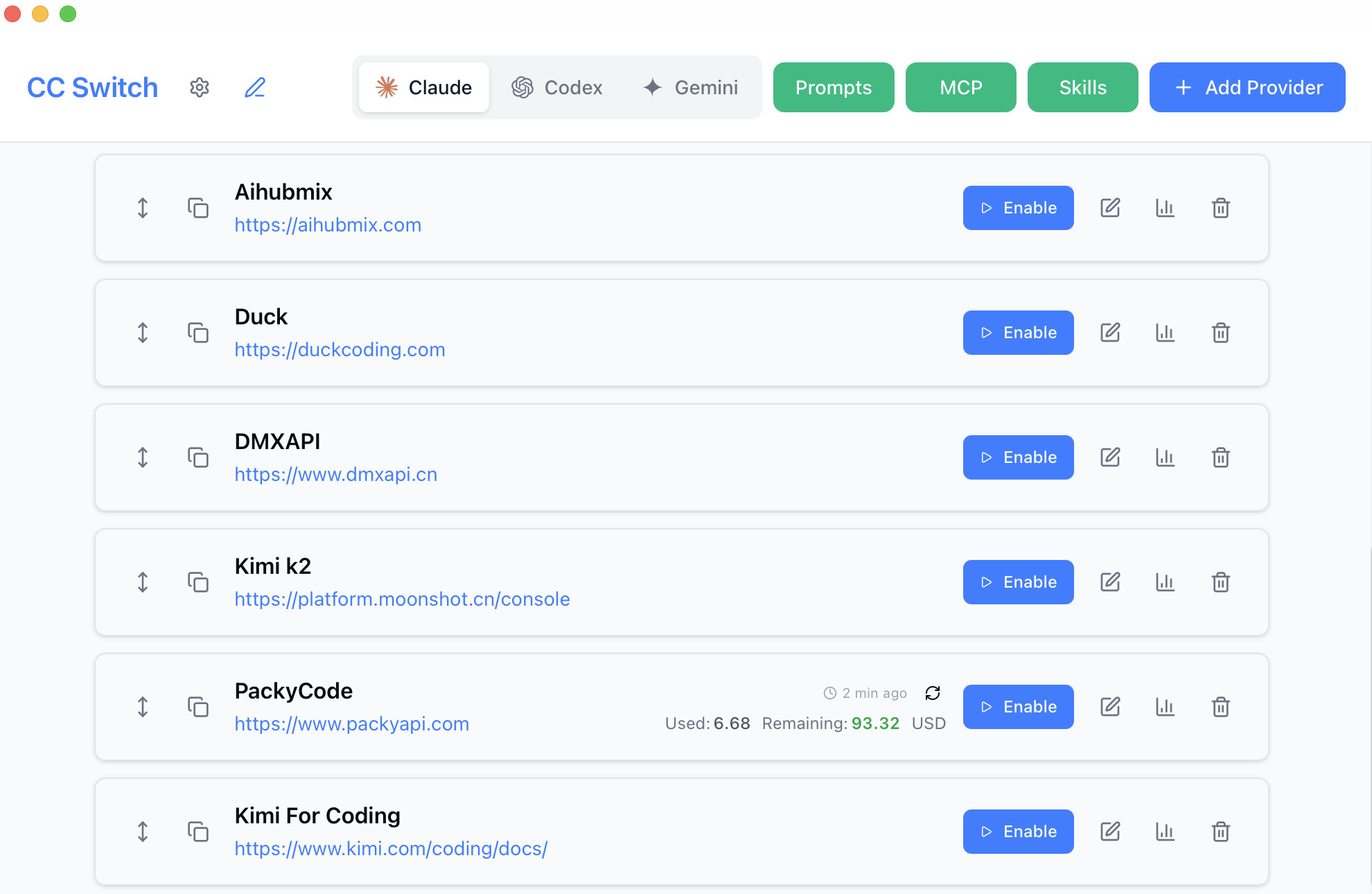Click Add Provider button
1372x894 pixels.
tap(1247, 87)
